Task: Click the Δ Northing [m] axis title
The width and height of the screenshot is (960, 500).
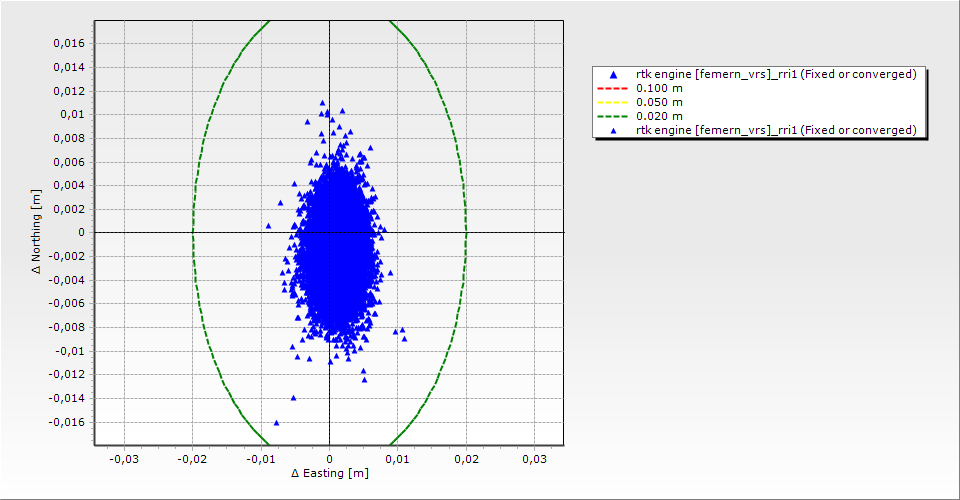Action: tap(38, 233)
